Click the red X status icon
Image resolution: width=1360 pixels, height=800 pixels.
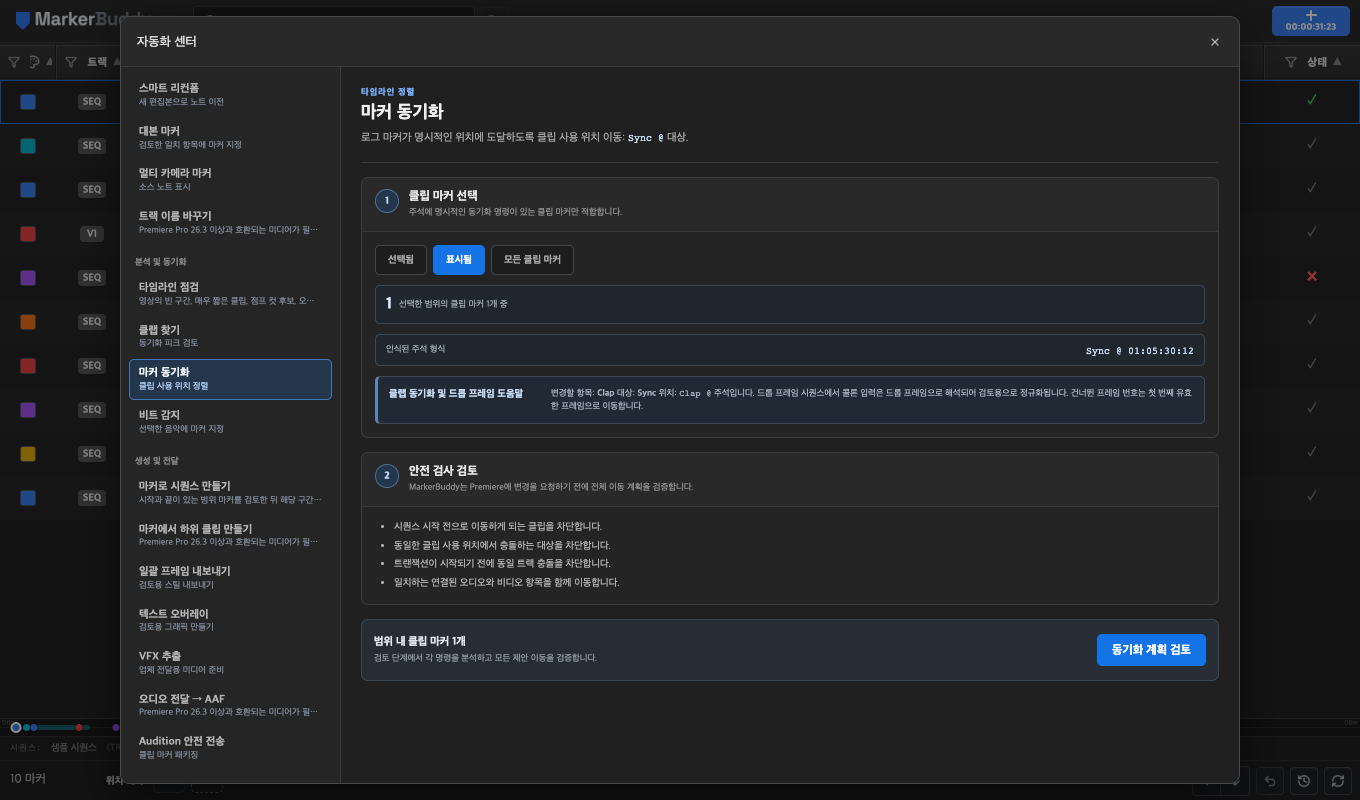[1312, 276]
